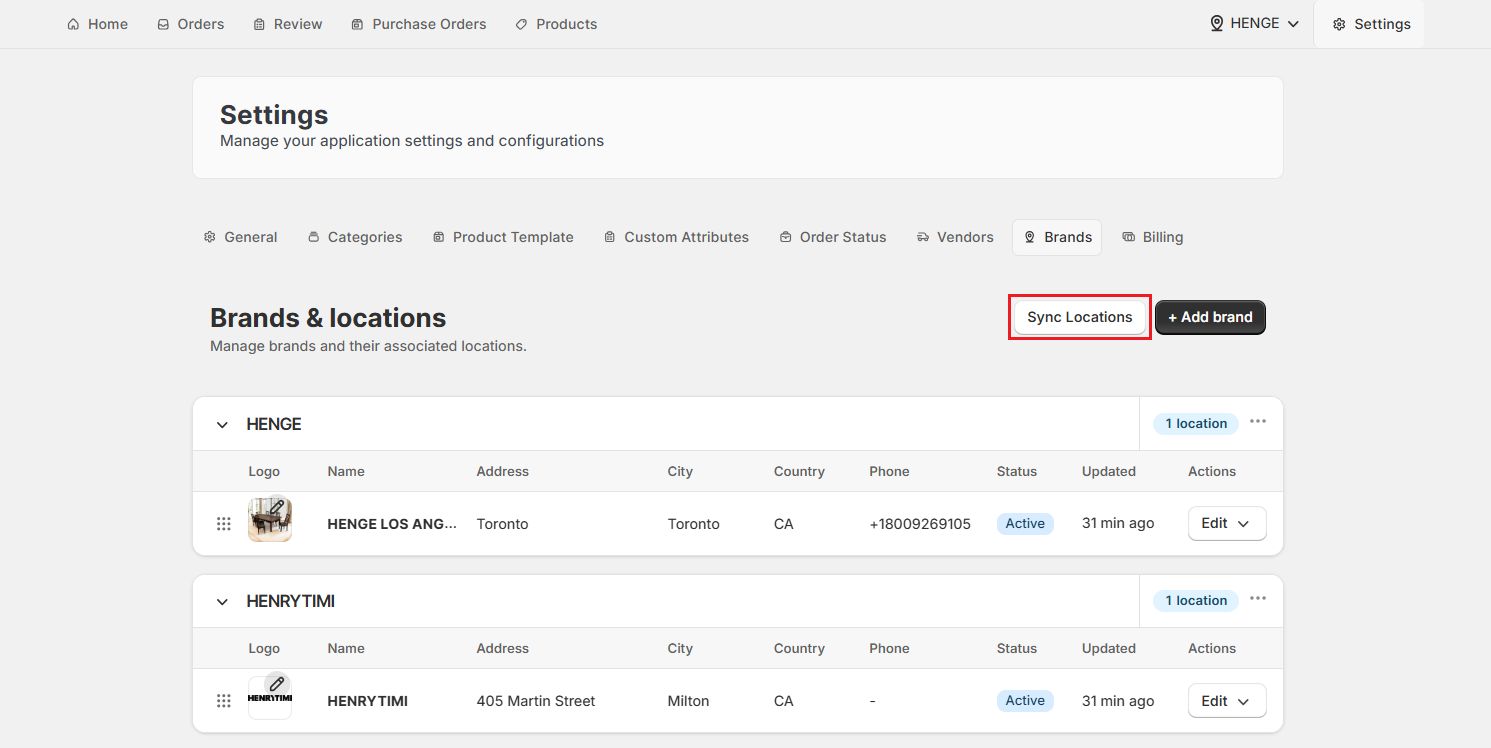1491x748 pixels.
Task: Click the address 405 Martin Street
Action: (x=536, y=701)
